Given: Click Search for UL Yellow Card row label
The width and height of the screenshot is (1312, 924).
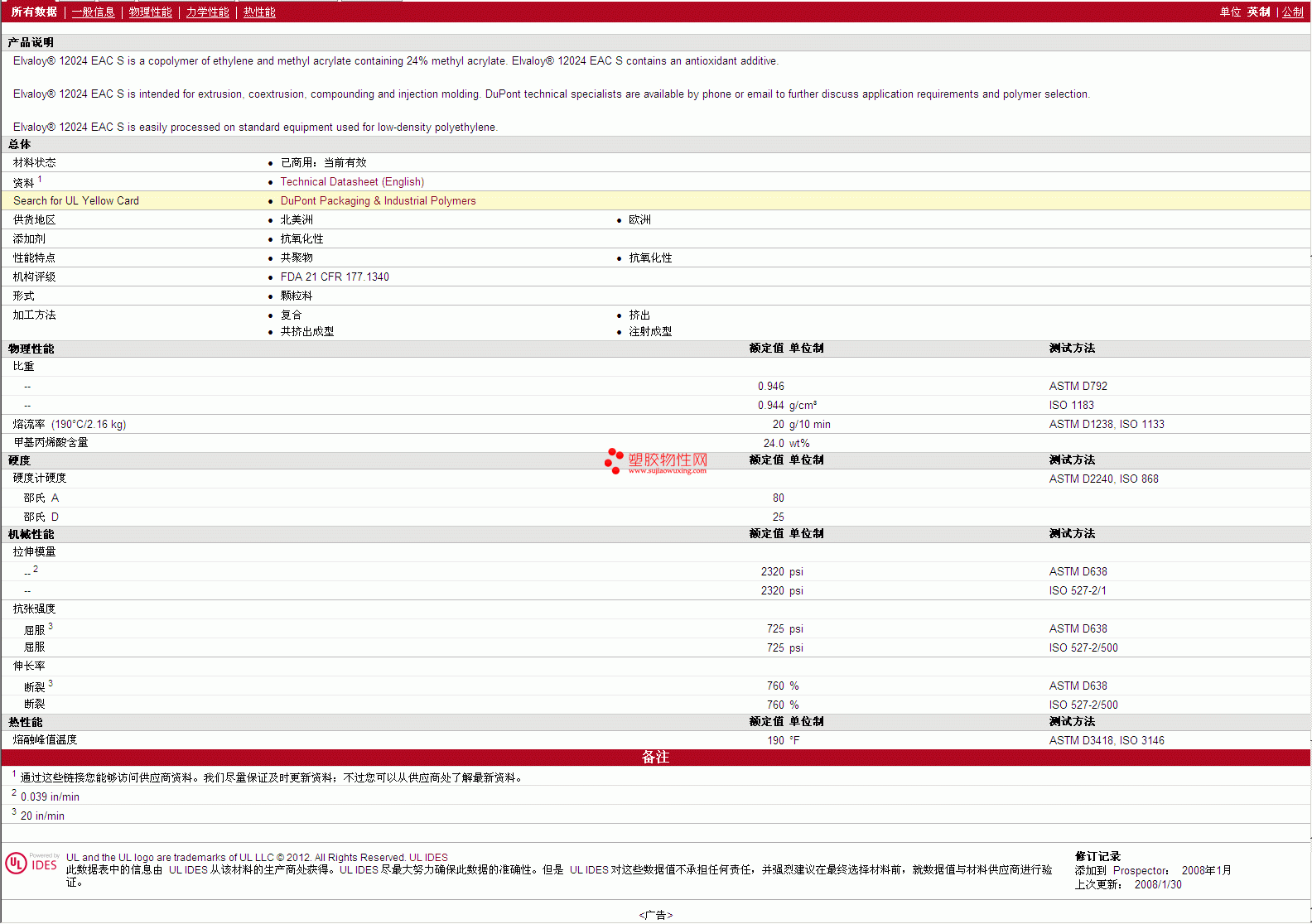Looking at the screenshot, I should (x=76, y=200).
